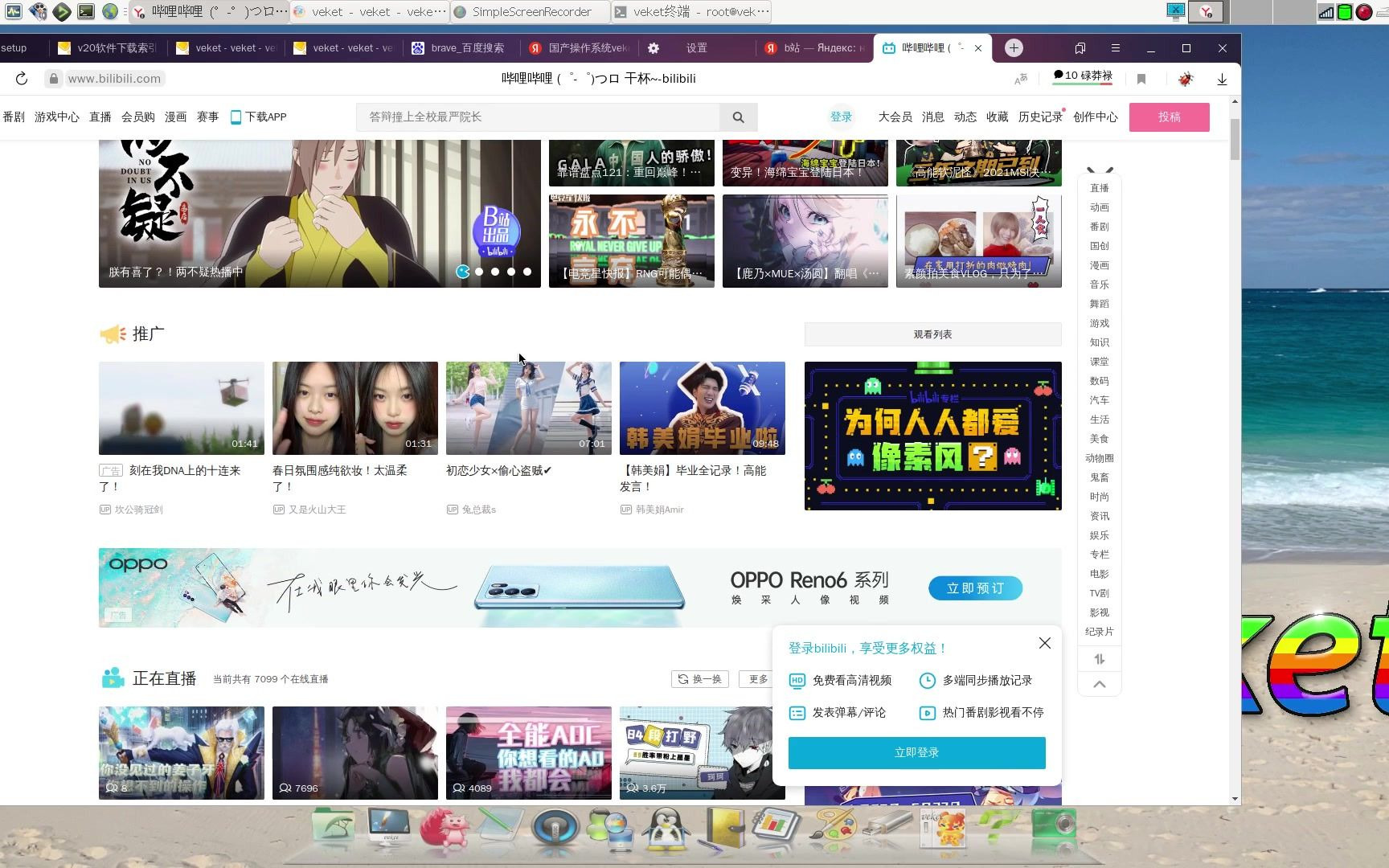Click the 换一换 refresh button
Screen dimensions: 1389x868
pos(699,679)
